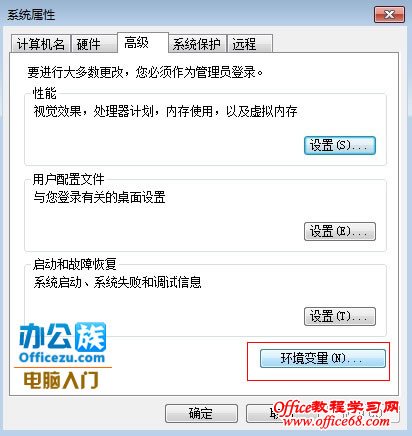This screenshot has height=436, width=412.
Task: Open 环境变量(N) environment variables
Action: tap(323, 359)
